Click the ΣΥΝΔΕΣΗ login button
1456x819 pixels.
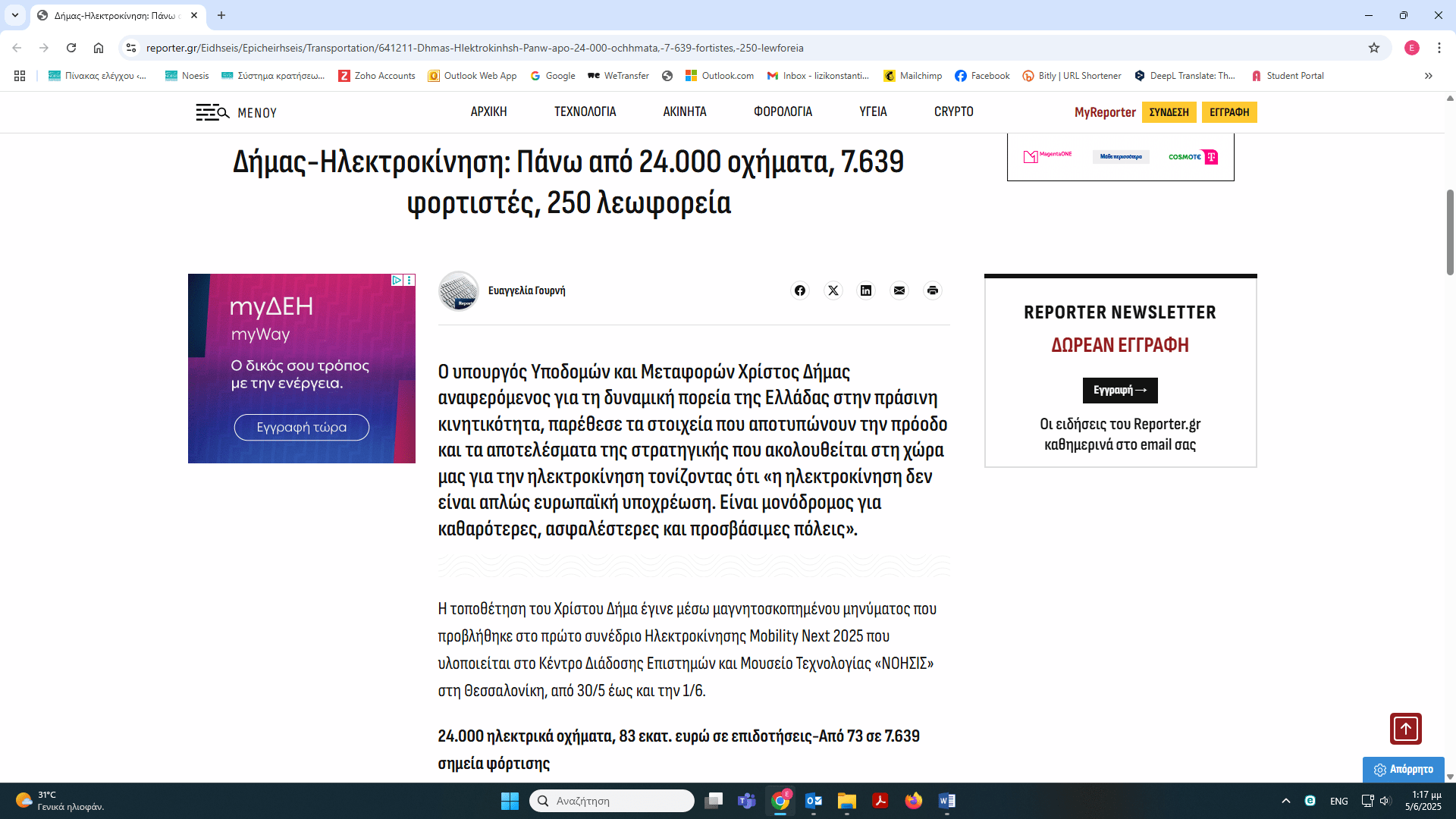[1169, 112]
